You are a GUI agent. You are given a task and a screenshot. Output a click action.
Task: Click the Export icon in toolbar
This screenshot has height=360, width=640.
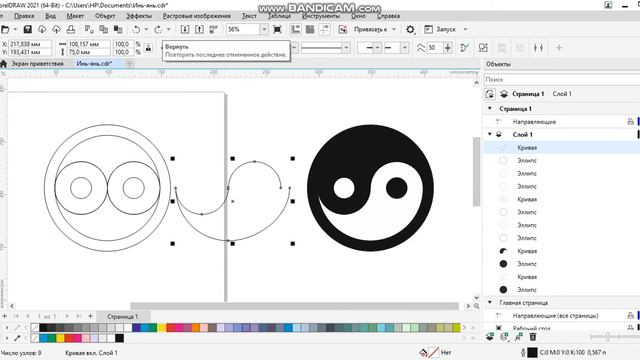click(x=199, y=29)
